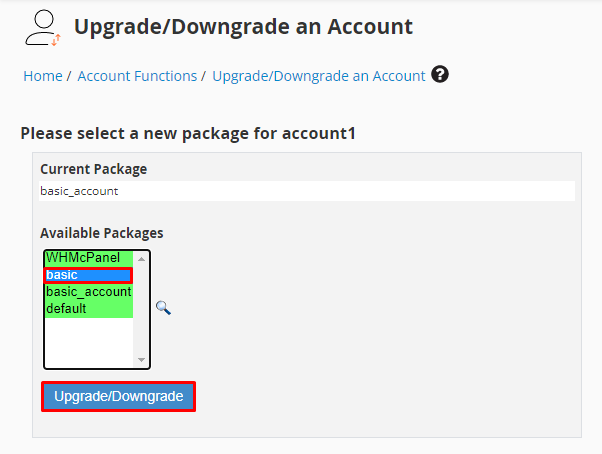Click the Current Package label
The image size is (602, 454).
coord(93,169)
